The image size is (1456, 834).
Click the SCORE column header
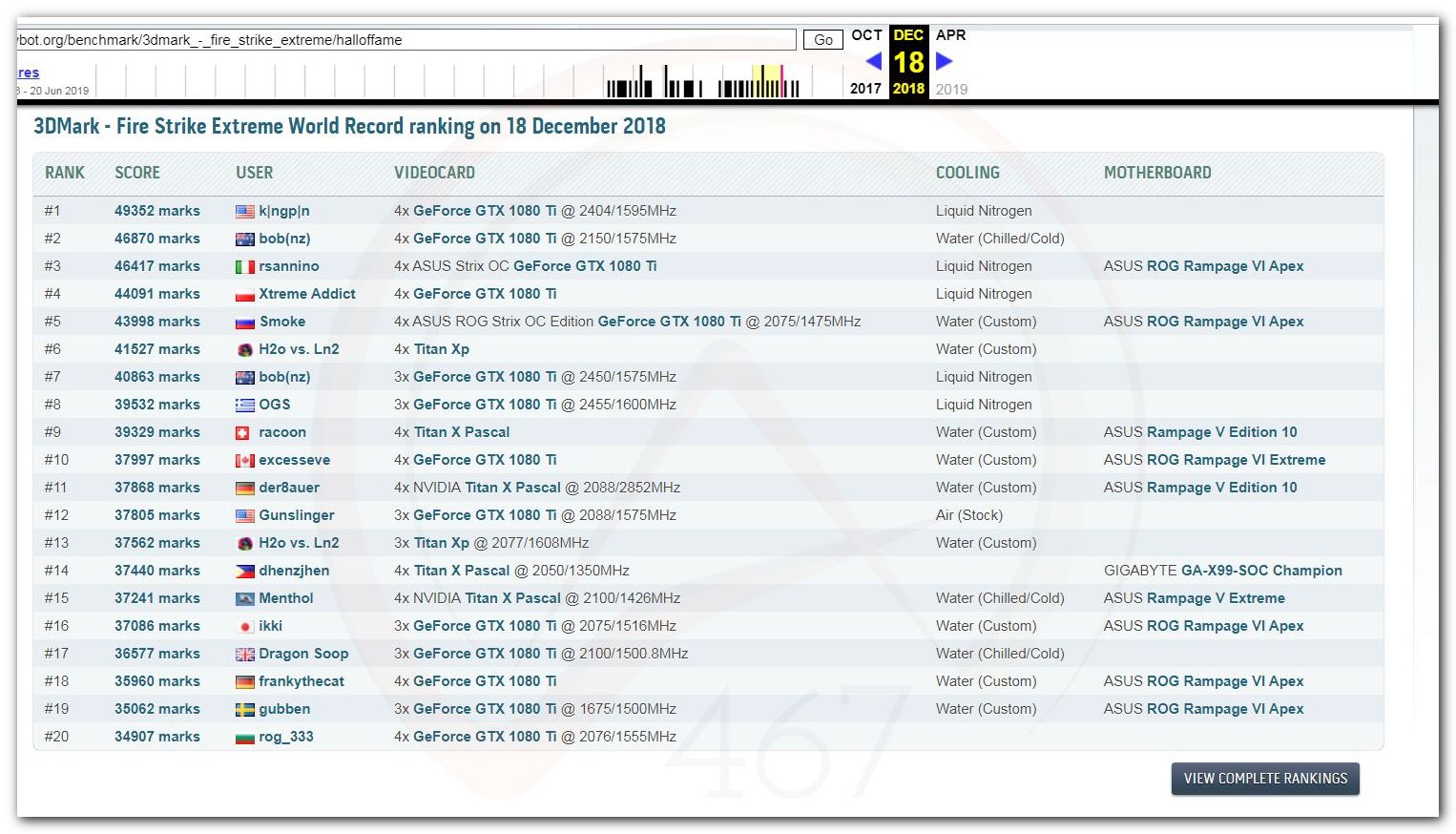coord(137,173)
